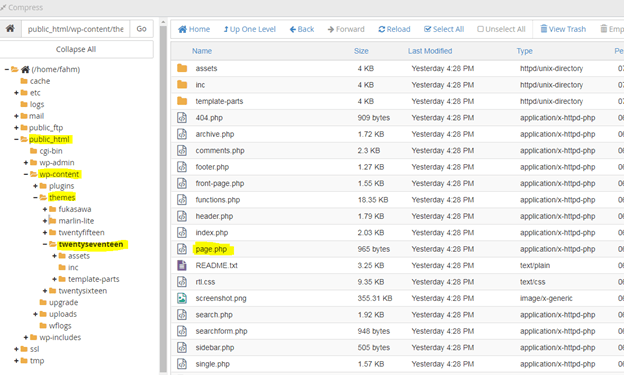Click the Go button
Viewport: 637px width, 380px height.
[x=141, y=29]
